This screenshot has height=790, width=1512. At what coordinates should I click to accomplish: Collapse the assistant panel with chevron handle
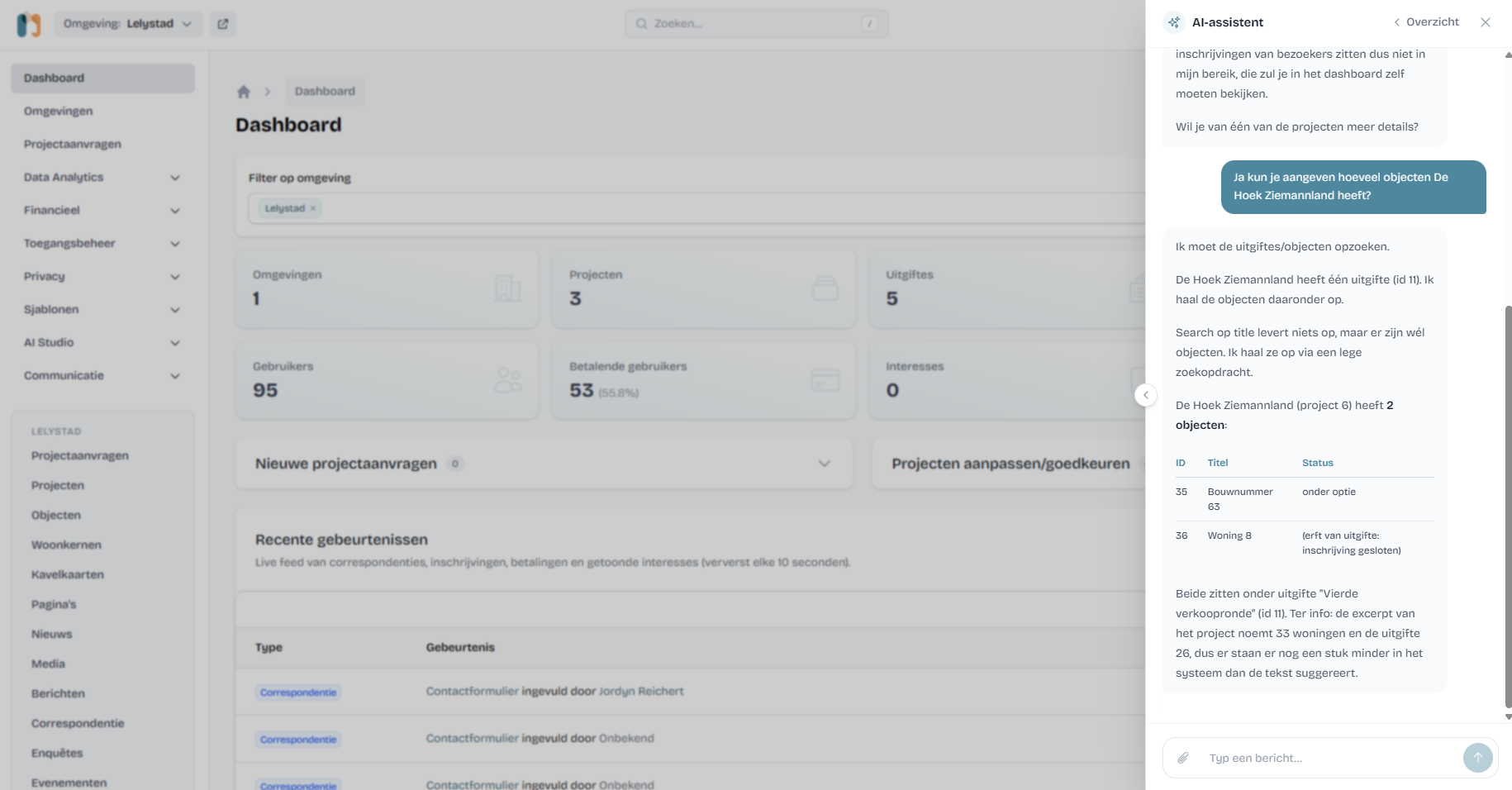1145,395
